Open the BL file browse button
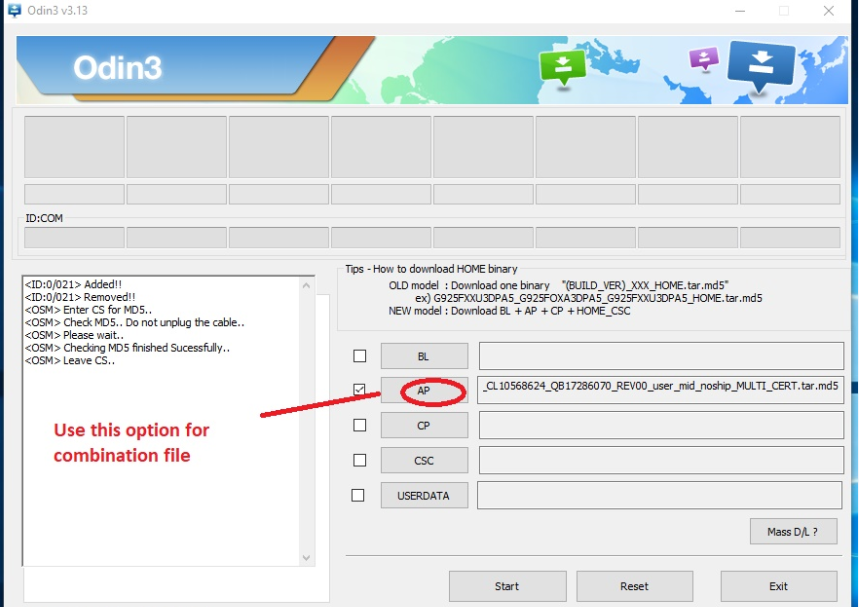The width and height of the screenshot is (859, 607). pyautogui.click(x=425, y=356)
